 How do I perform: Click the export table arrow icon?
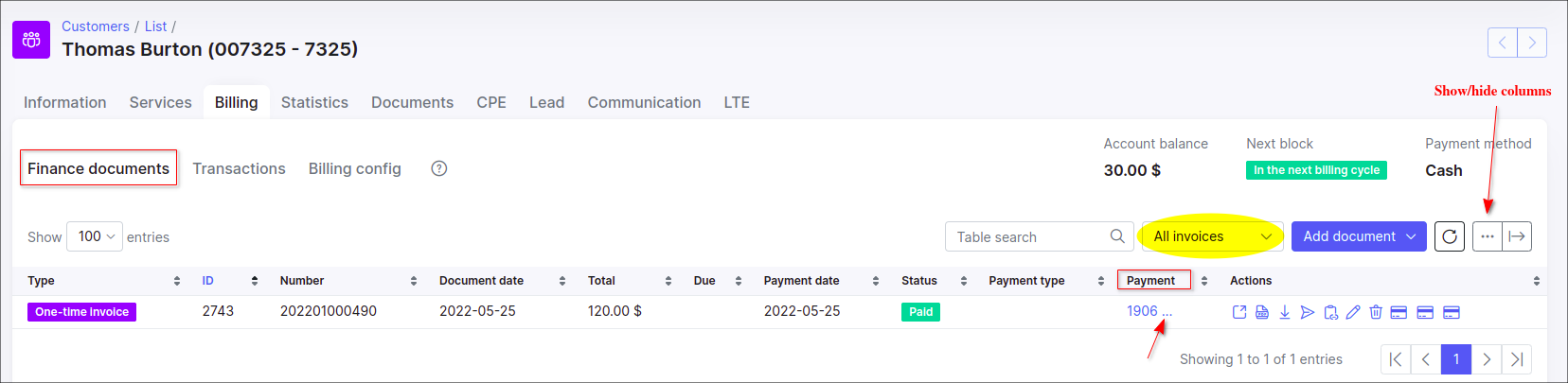(x=1517, y=236)
